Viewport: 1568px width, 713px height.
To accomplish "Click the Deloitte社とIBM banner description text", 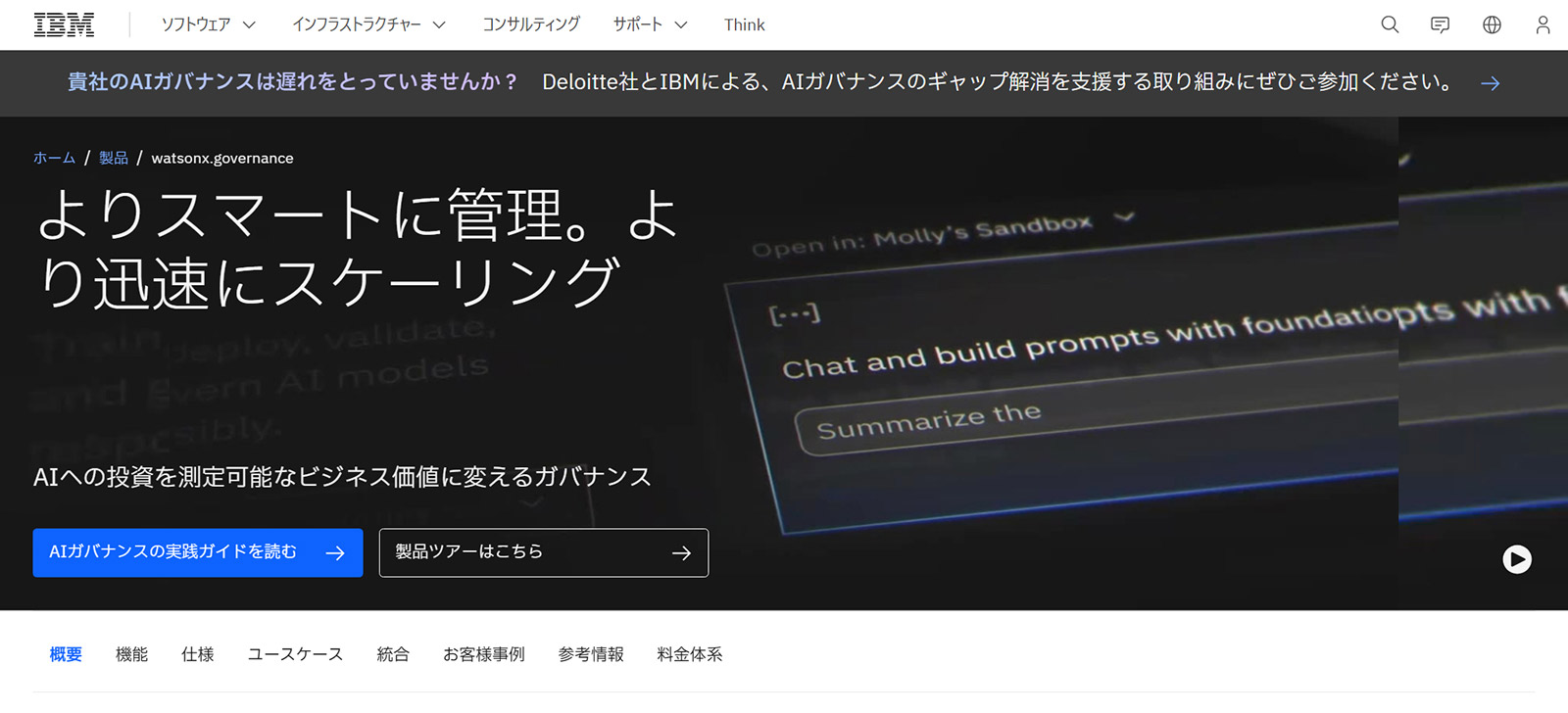I will click(x=999, y=82).
